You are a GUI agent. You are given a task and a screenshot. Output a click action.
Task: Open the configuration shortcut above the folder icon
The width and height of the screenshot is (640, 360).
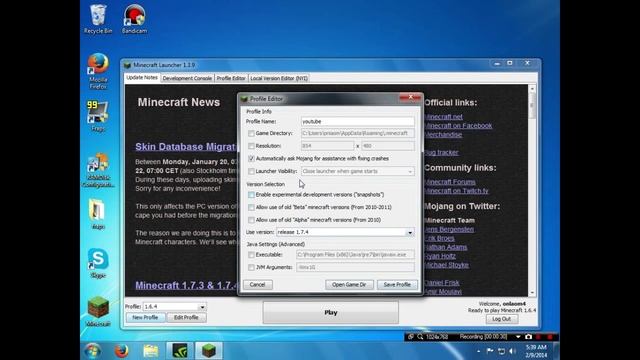tap(98, 170)
